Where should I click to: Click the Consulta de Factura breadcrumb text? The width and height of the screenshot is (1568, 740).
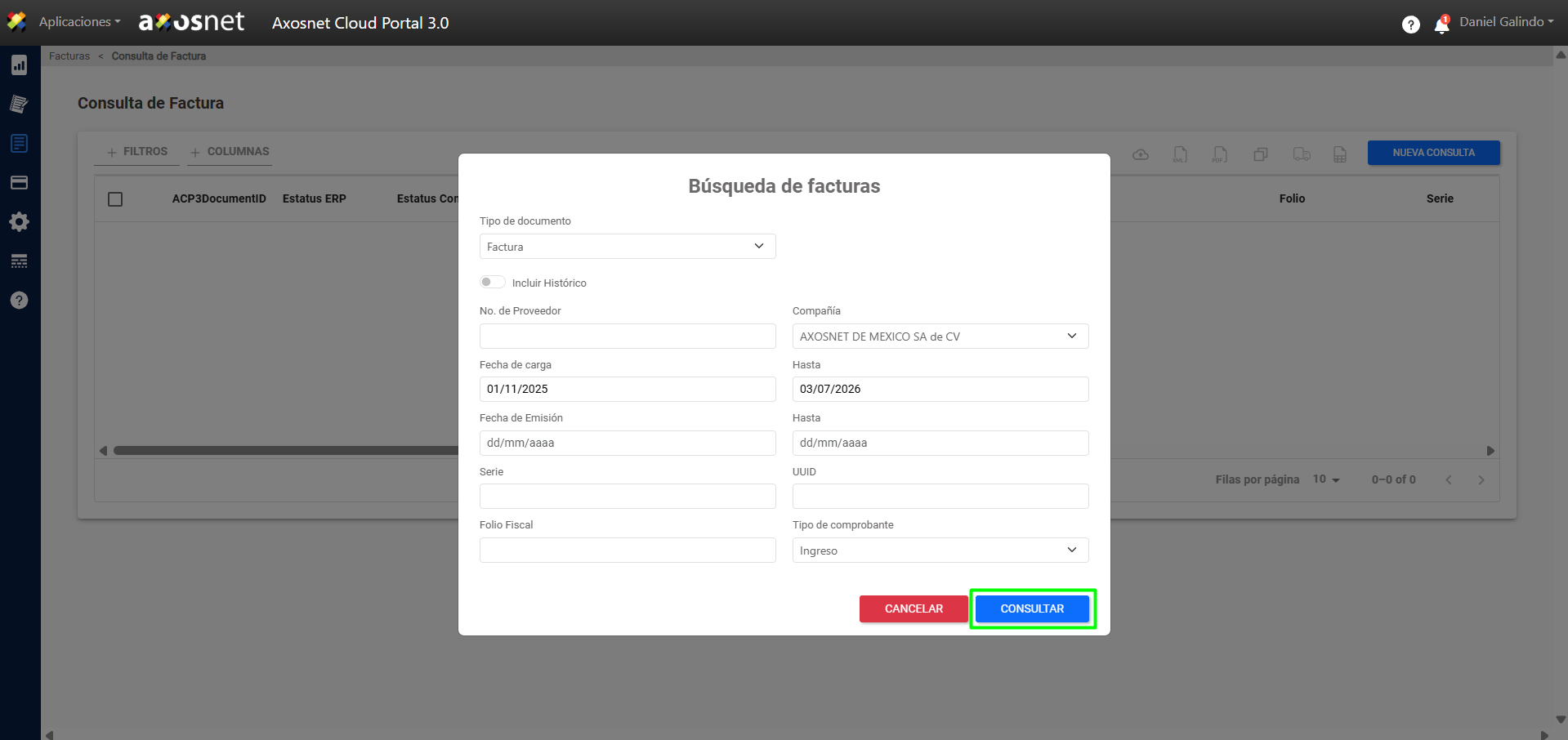(159, 56)
